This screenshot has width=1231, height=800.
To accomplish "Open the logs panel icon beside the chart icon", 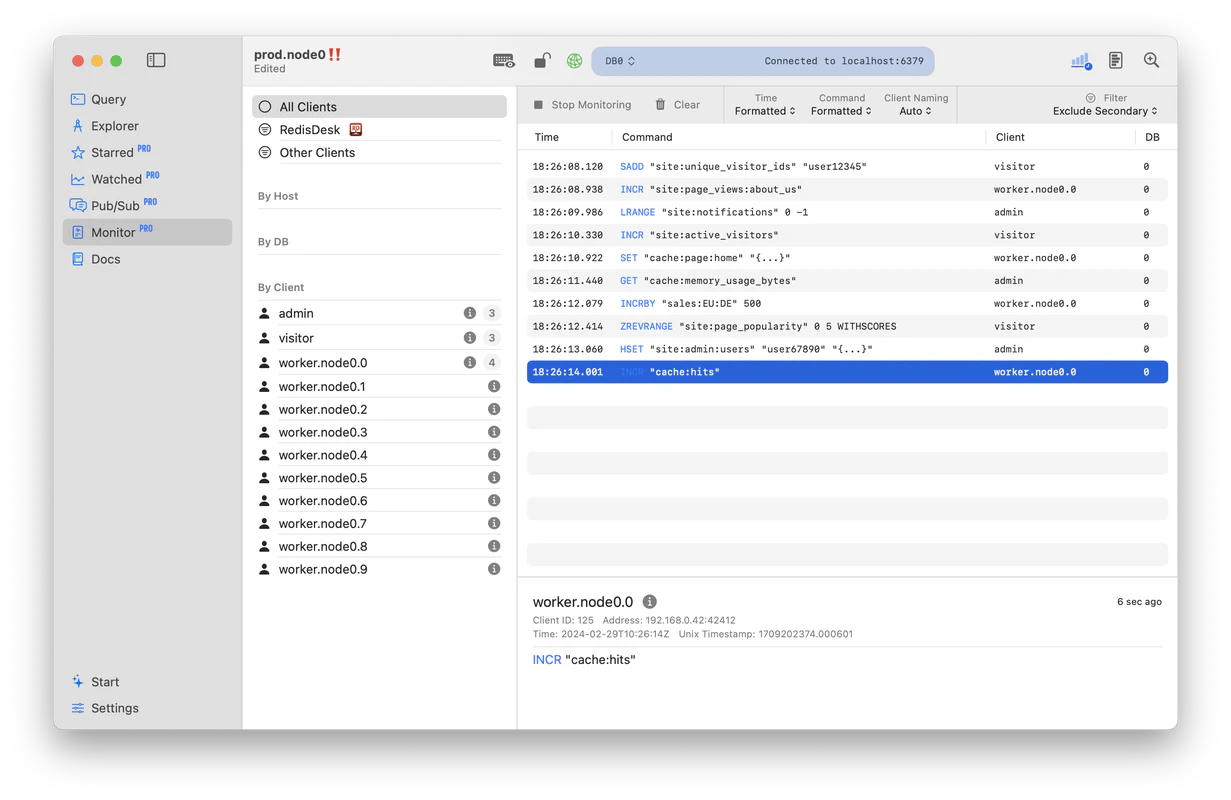I will point(1115,60).
